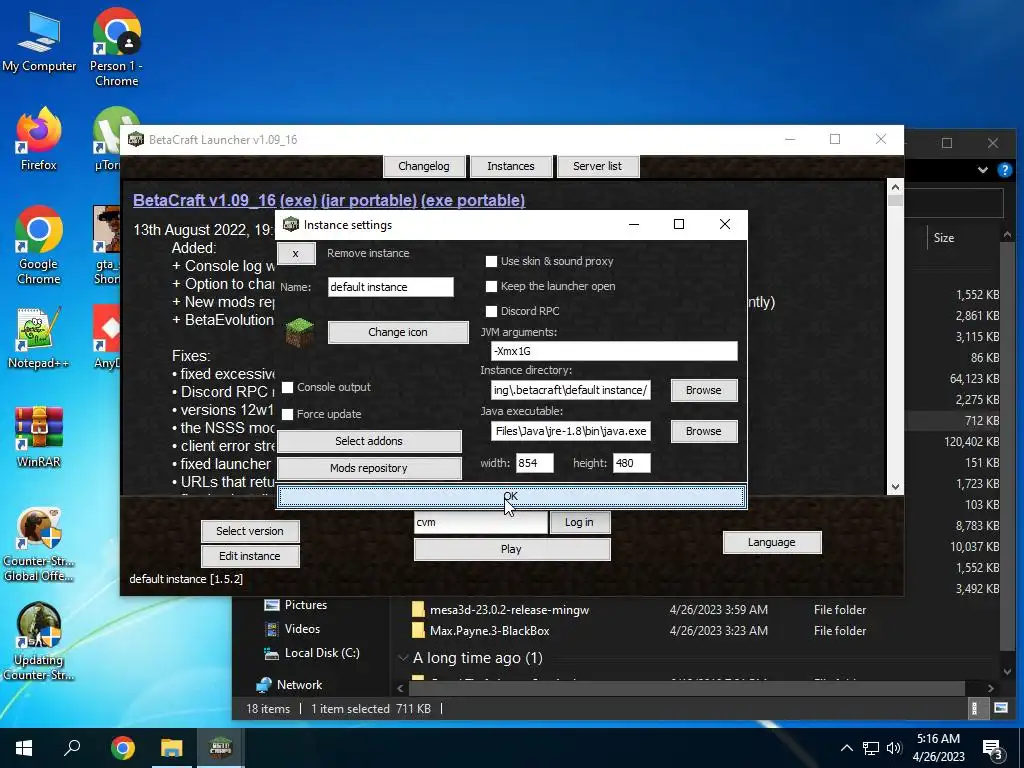Open My Computer desktop icon
The image size is (1024, 768).
coord(39,40)
